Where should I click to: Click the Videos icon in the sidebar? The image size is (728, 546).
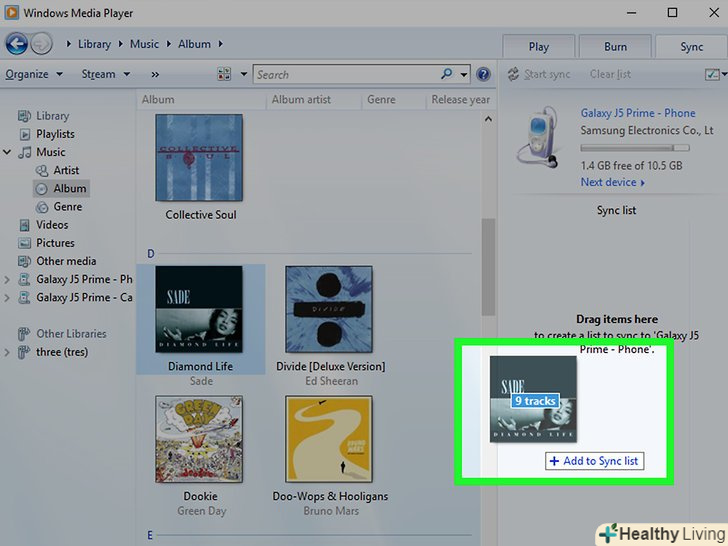(x=25, y=225)
